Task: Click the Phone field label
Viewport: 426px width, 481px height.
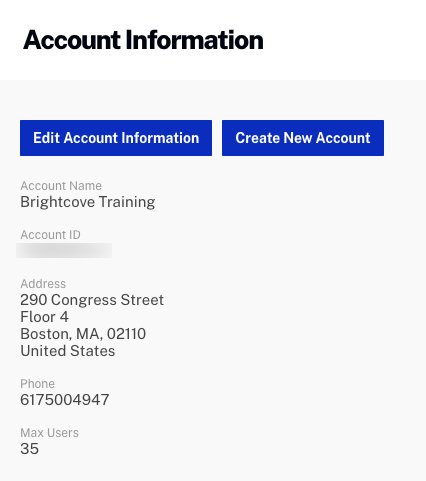Action: [37, 384]
